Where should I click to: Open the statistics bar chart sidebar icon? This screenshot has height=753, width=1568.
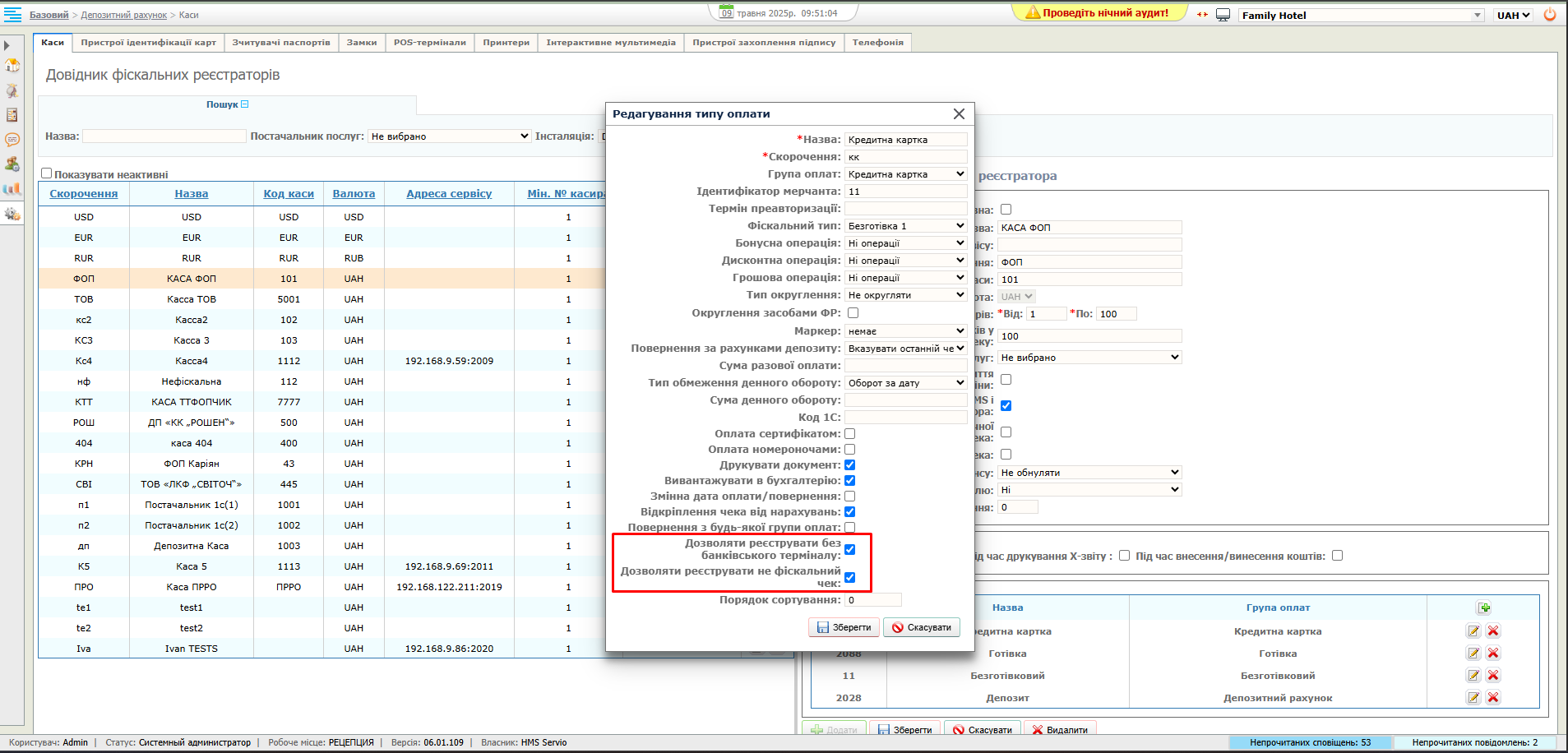pyautogui.click(x=12, y=189)
